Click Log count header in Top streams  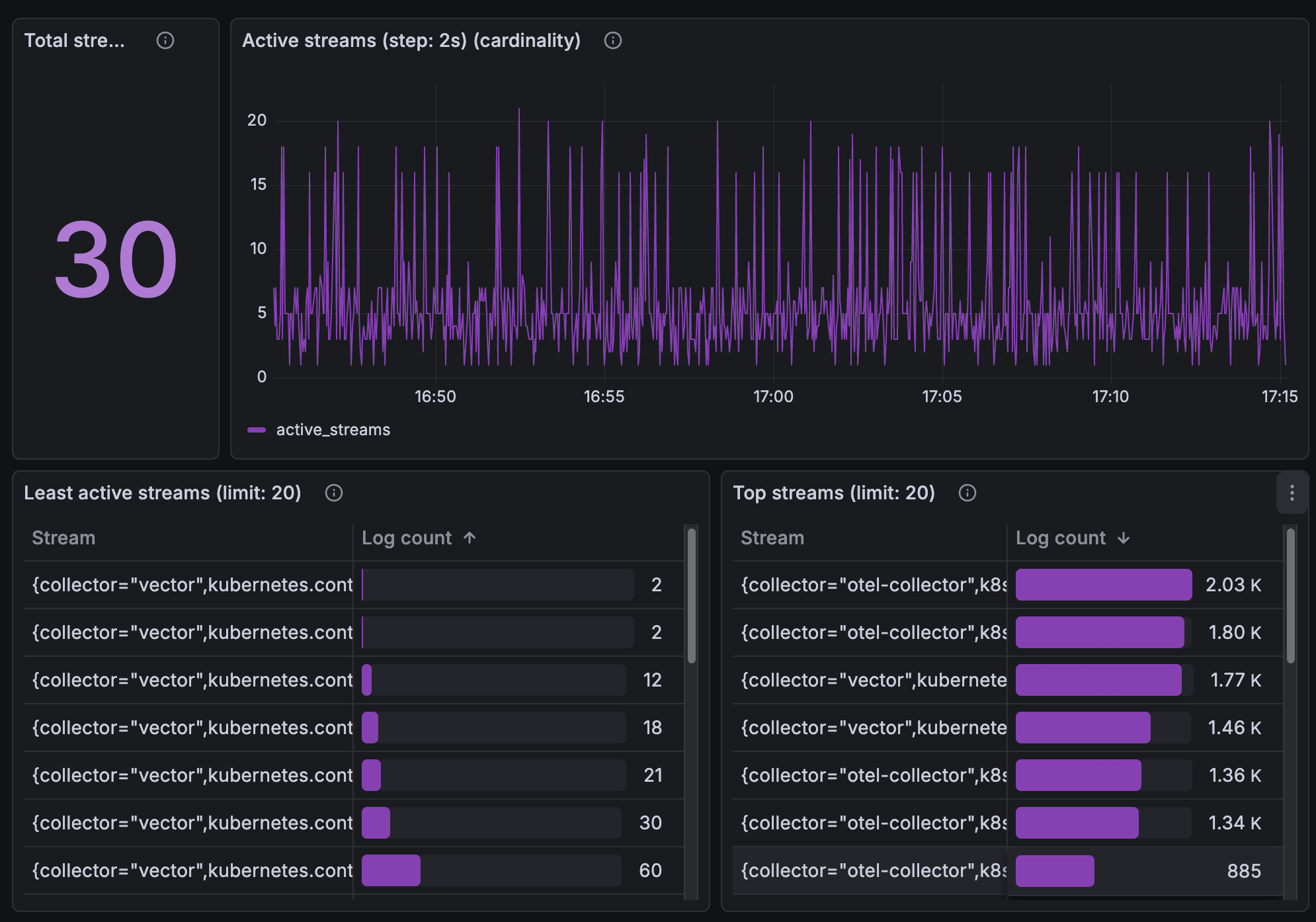pos(1060,538)
